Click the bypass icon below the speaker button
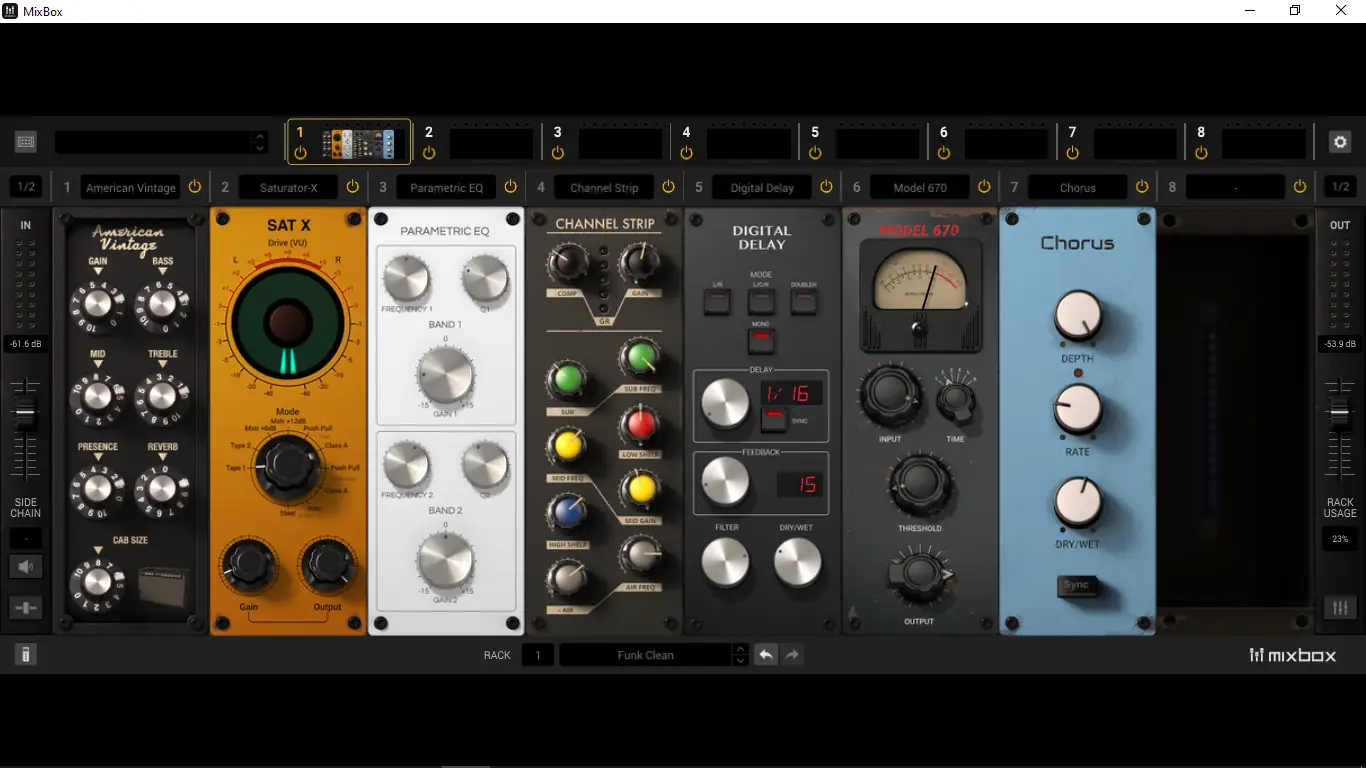Image resolution: width=1366 pixels, height=768 pixels. coord(25,607)
